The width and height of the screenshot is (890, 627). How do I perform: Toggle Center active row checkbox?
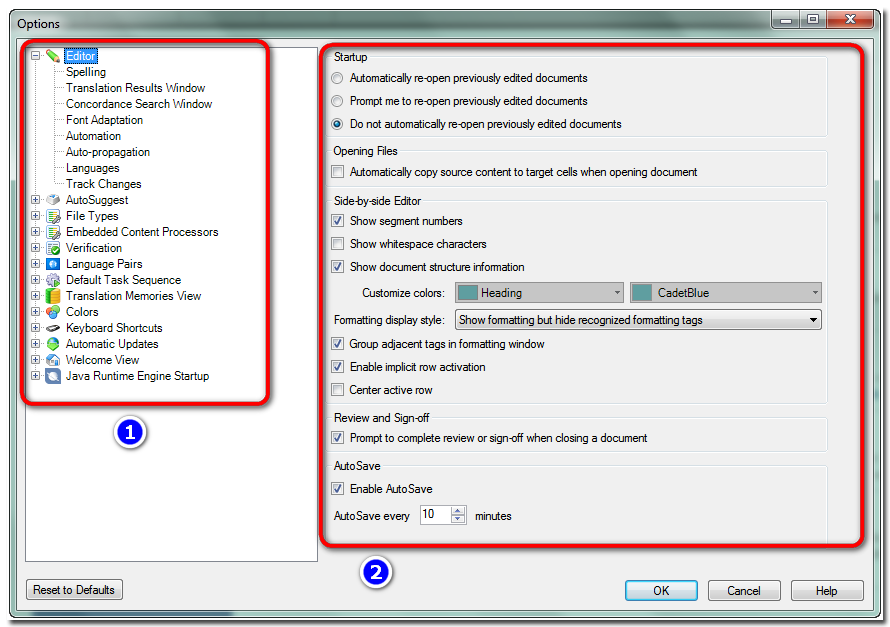(x=338, y=390)
